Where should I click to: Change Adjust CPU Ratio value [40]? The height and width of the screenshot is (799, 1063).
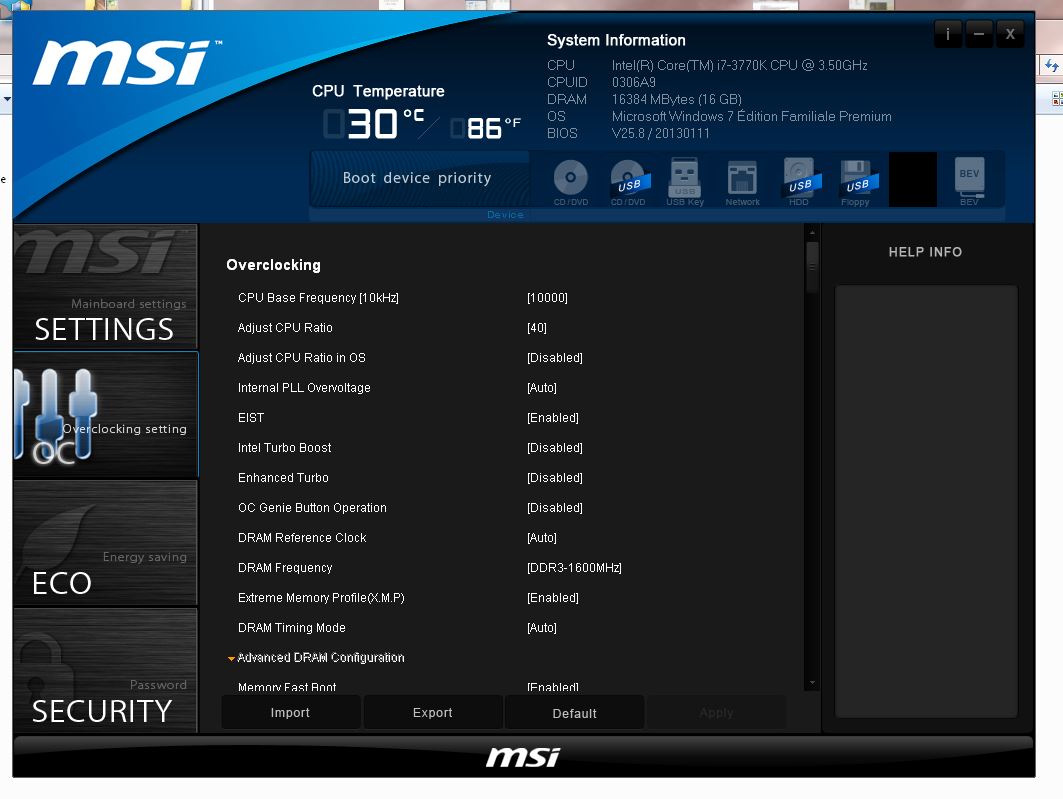[536, 327]
